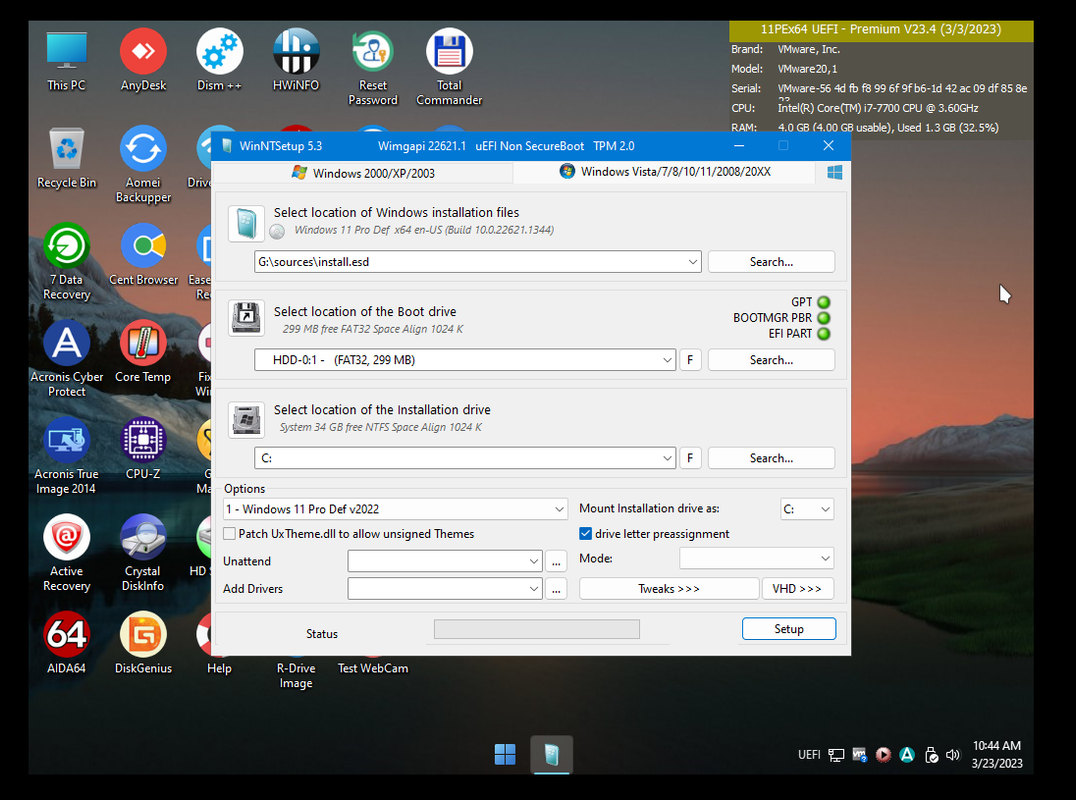Enable Patch UxTheme.dll checkbox

(230, 534)
